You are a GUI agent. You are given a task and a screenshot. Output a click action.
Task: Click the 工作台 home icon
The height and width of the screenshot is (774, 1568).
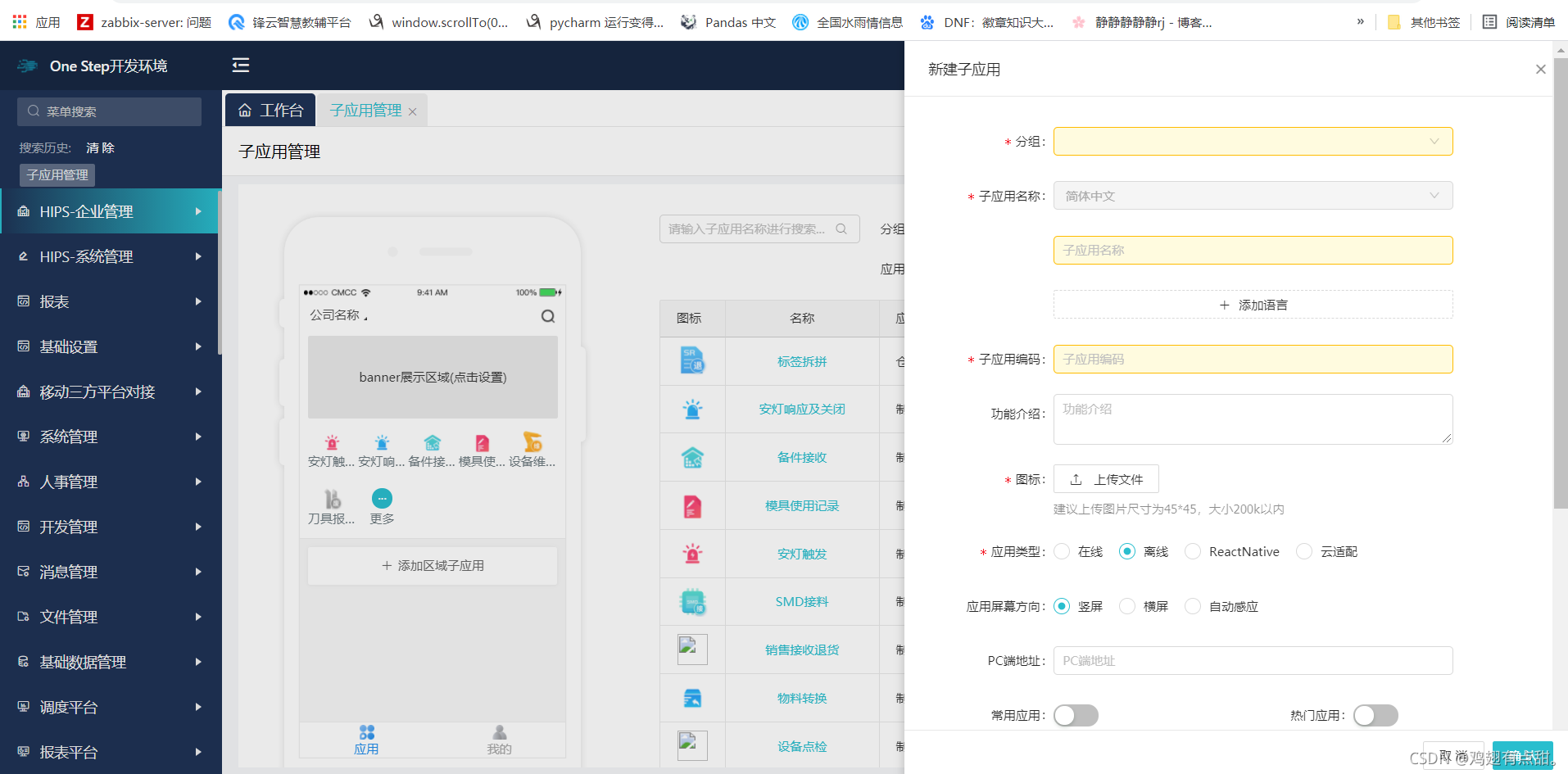click(244, 111)
